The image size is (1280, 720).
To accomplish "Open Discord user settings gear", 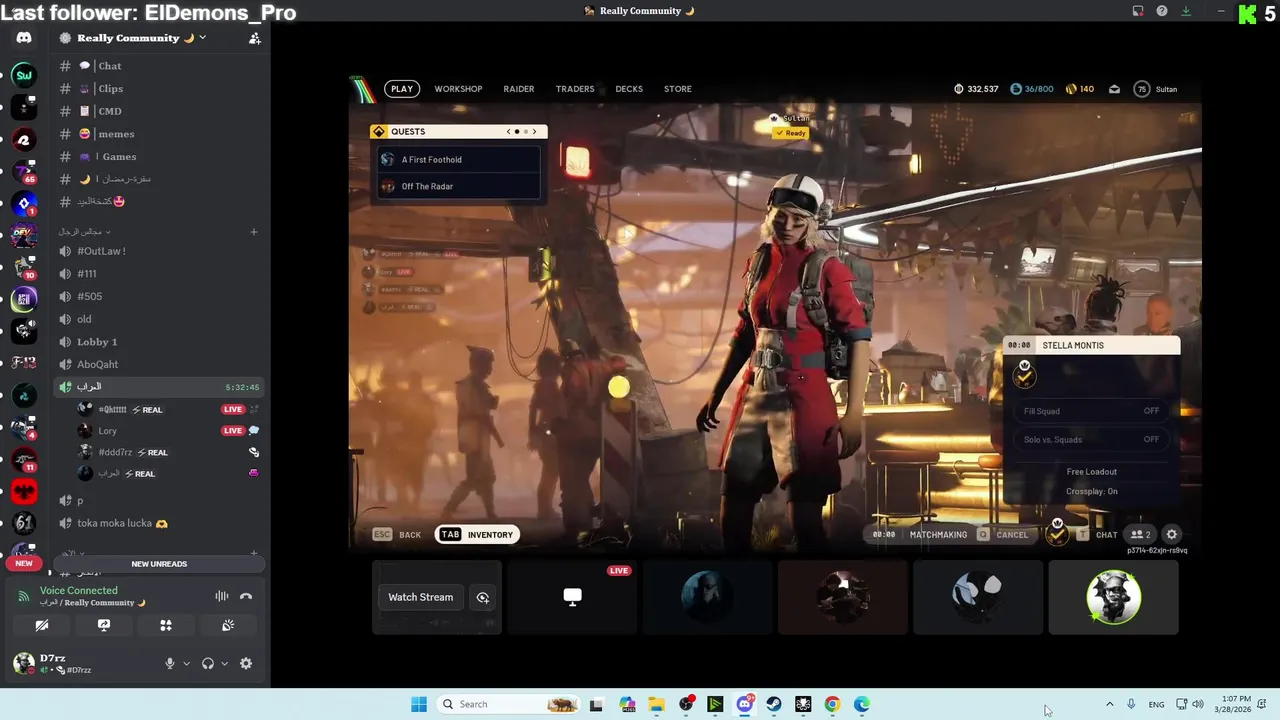I will click(246, 663).
